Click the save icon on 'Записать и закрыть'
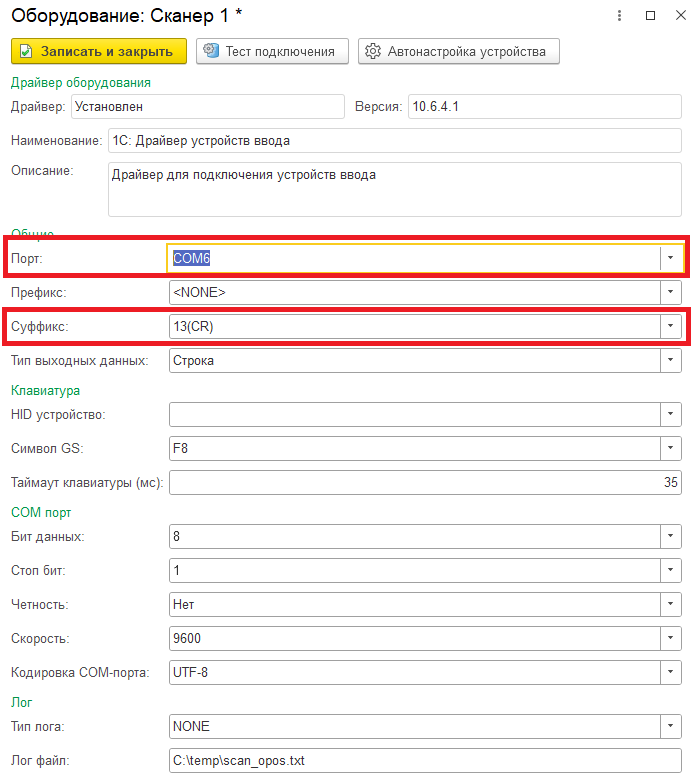 [x=26, y=51]
